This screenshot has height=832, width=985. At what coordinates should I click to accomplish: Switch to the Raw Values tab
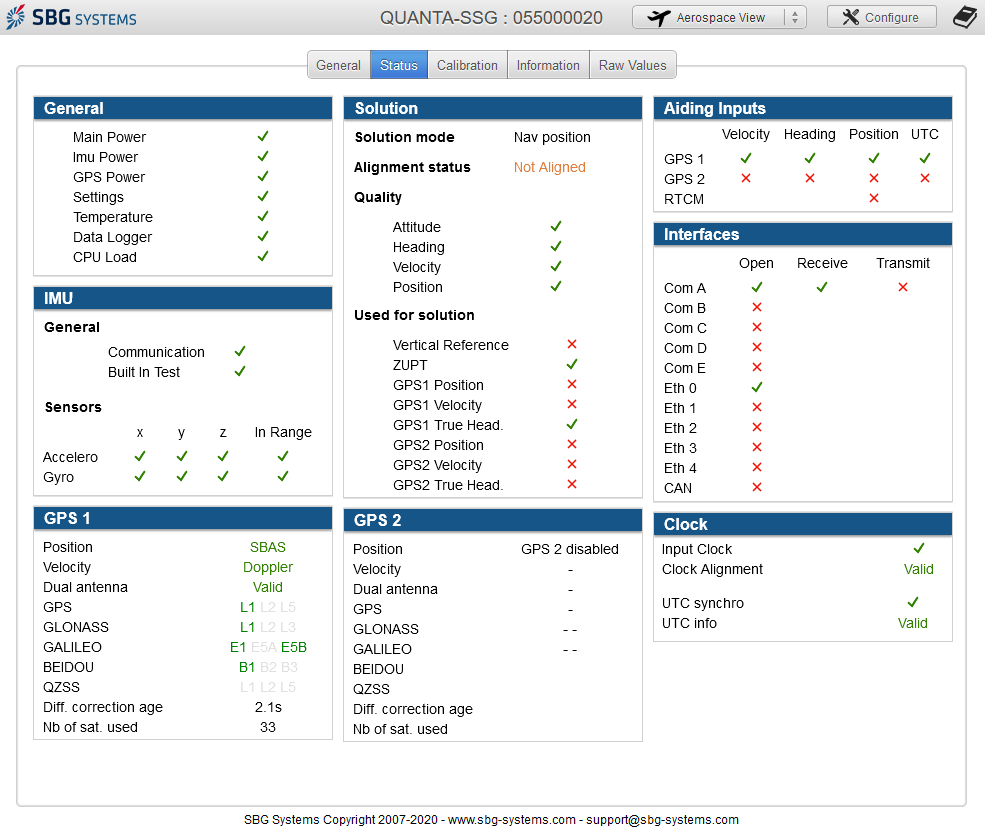633,65
